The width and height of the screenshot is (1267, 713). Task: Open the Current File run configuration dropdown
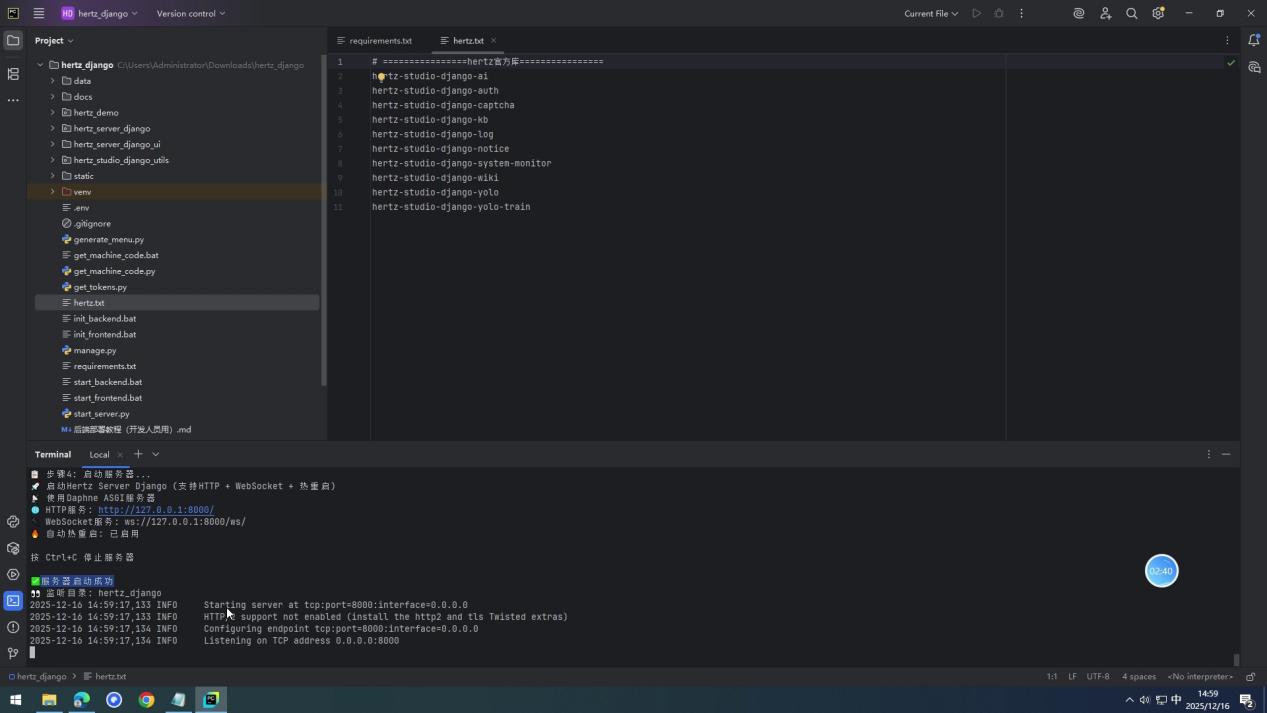(x=929, y=13)
